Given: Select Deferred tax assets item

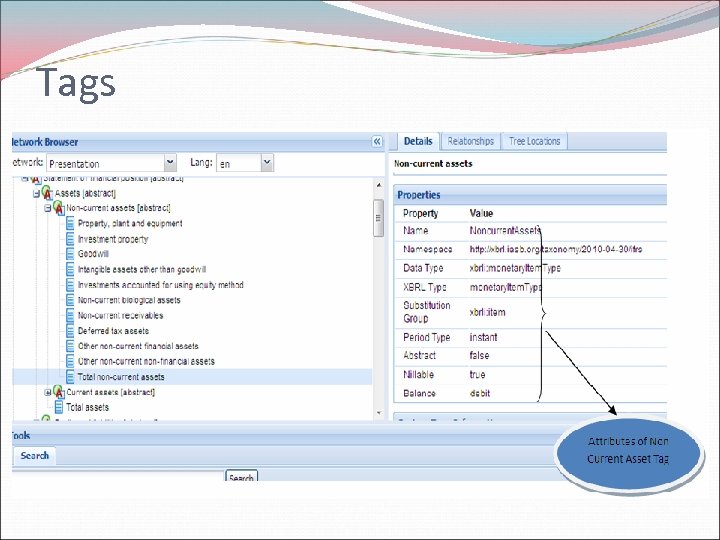Looking at the screenshot, I should tap(113, 331).
